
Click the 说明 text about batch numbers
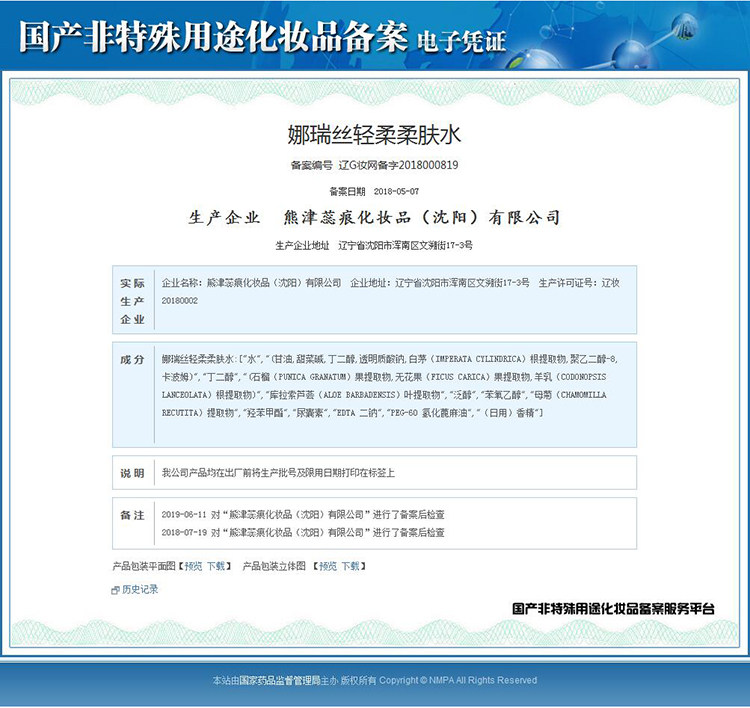click(x=278, y=473)
